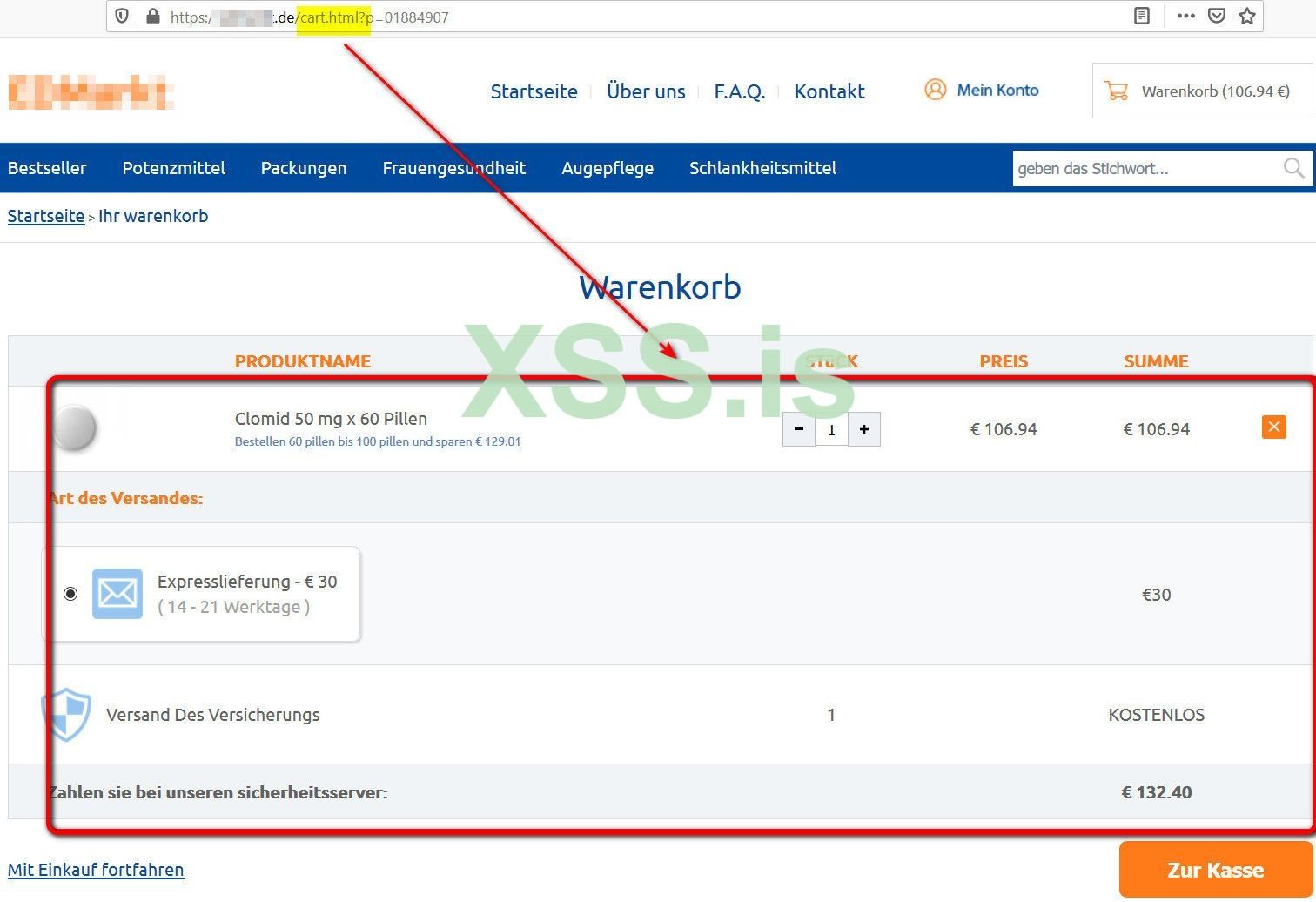The height and width of the screenshot is (902, 1316).
Task: Click the Mein Konto user icon
Action: tap(936, 90)
